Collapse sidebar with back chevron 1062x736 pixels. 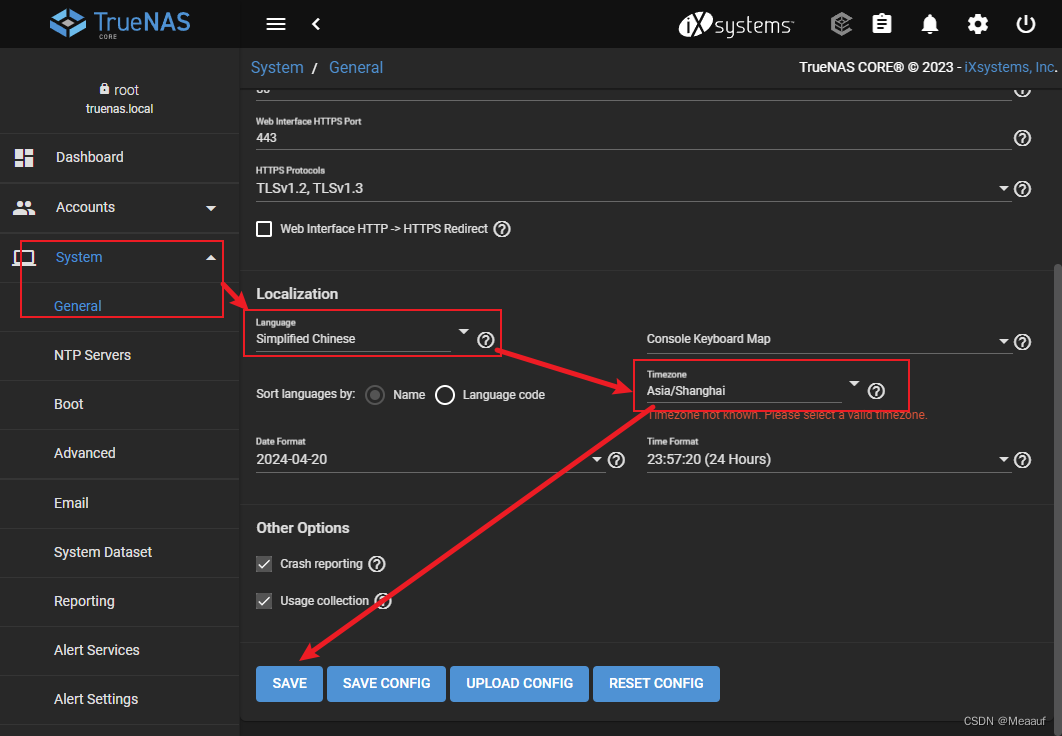[316, 24]
